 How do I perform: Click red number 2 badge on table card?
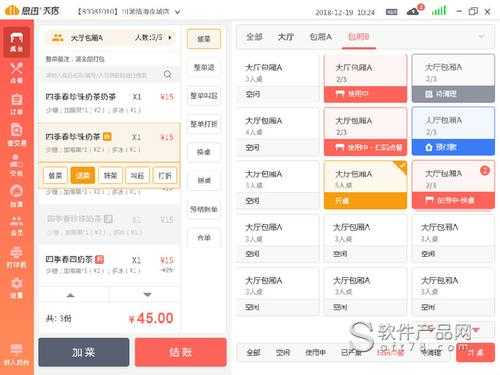click(x=485, y=171)
